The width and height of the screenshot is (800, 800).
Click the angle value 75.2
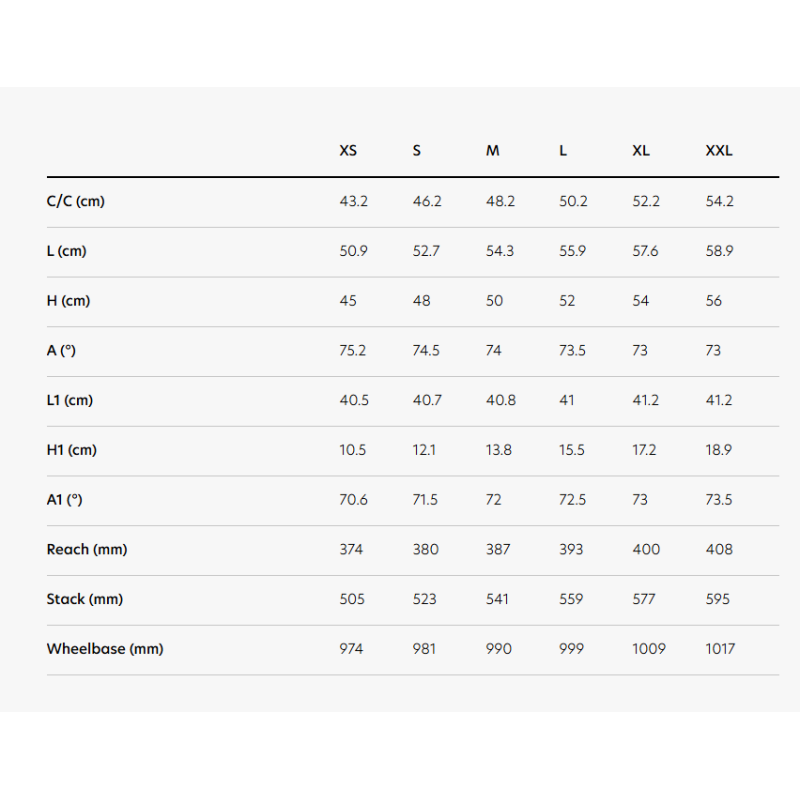click(353, 351)
